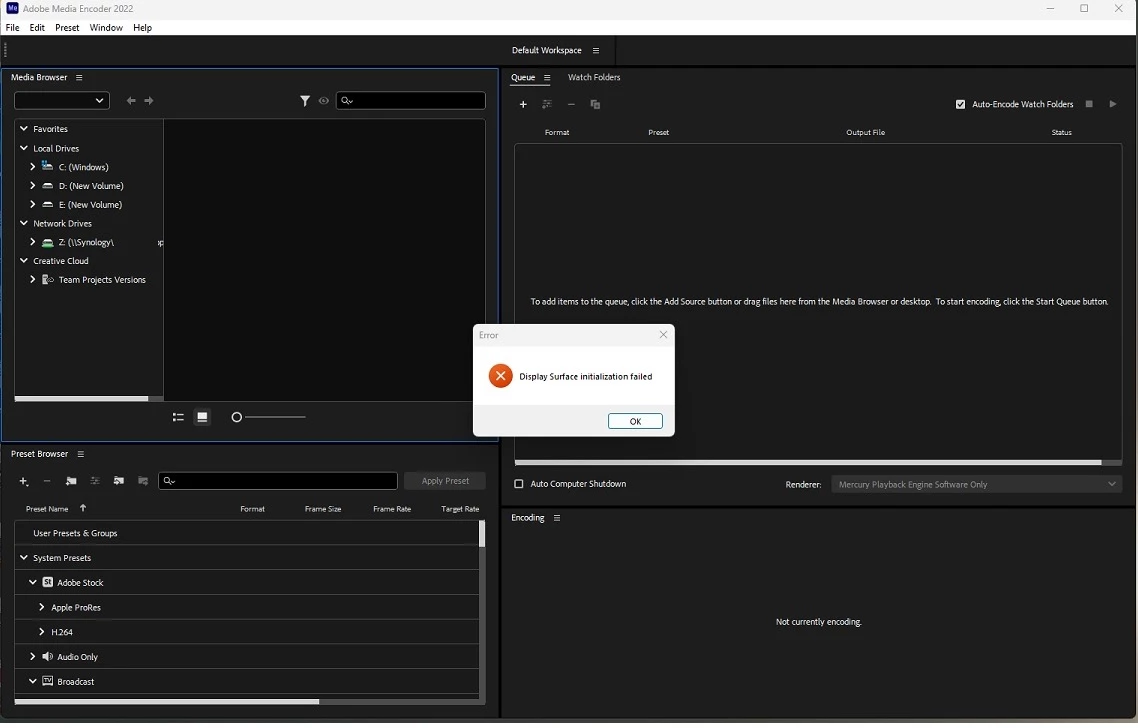Open the Media Browser location dropdown

(x=62, y=101)
